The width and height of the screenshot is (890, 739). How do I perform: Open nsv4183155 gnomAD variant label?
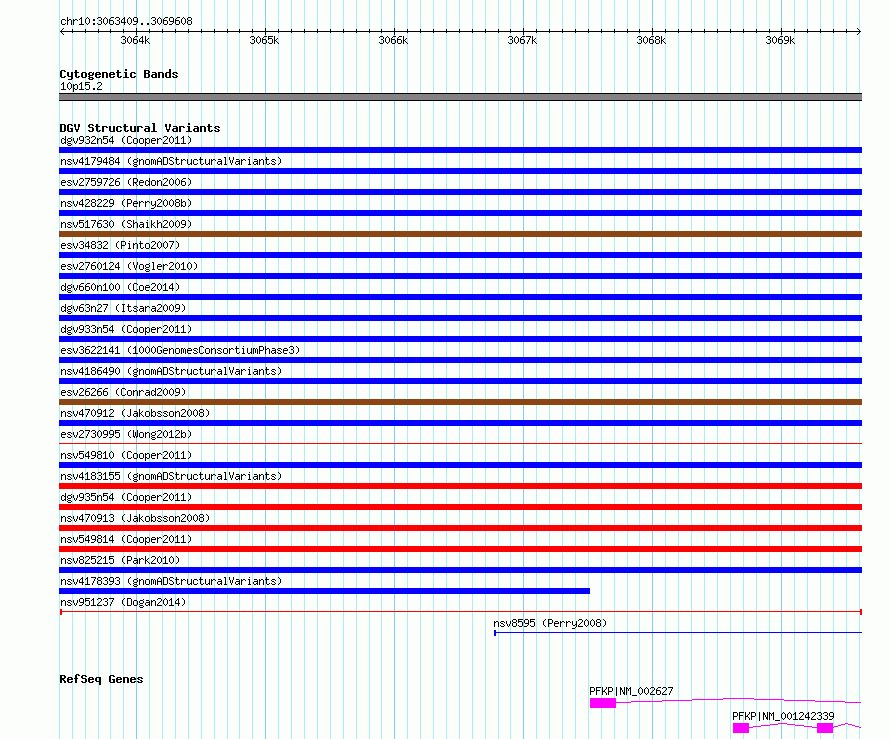click(171, 476)
